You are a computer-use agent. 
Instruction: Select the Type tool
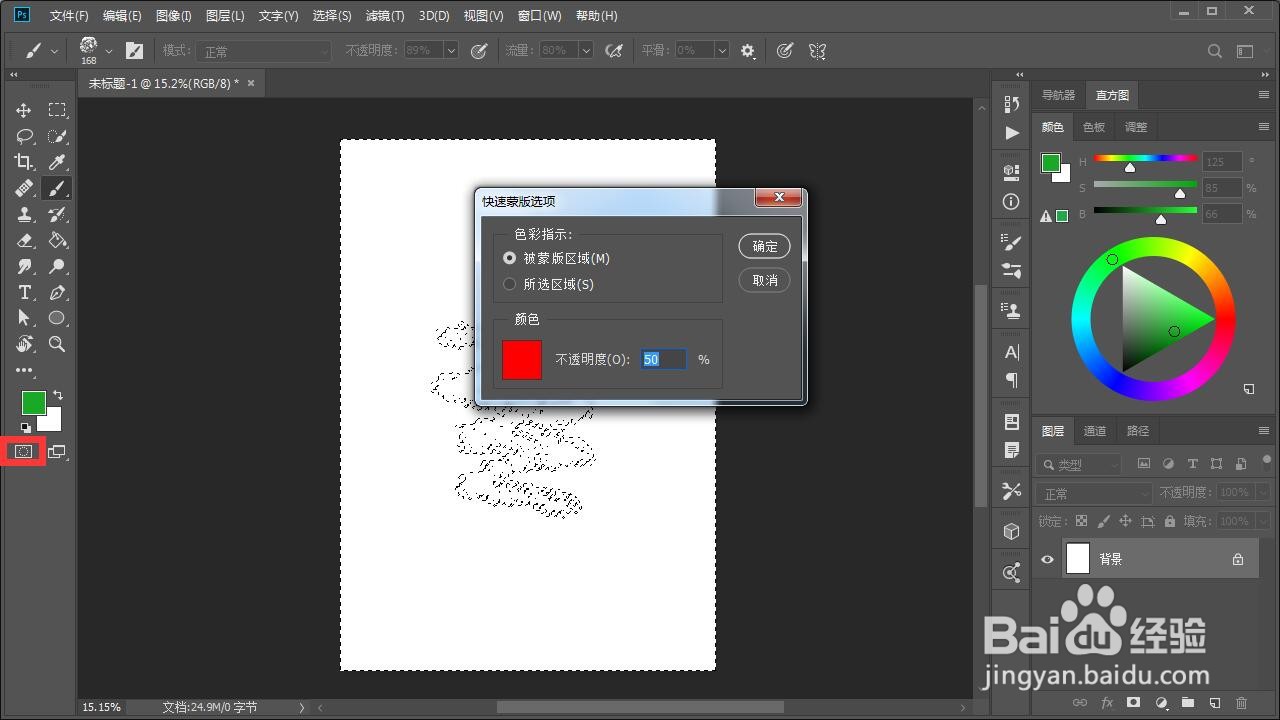point(24,292)
